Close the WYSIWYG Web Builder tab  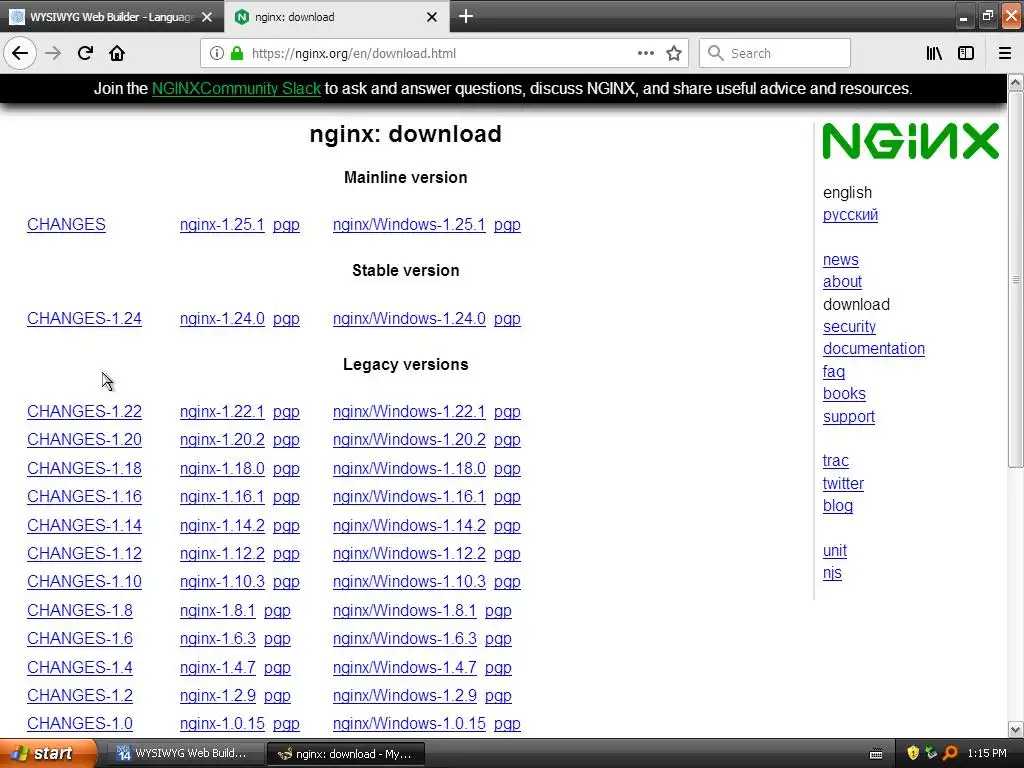207,17
